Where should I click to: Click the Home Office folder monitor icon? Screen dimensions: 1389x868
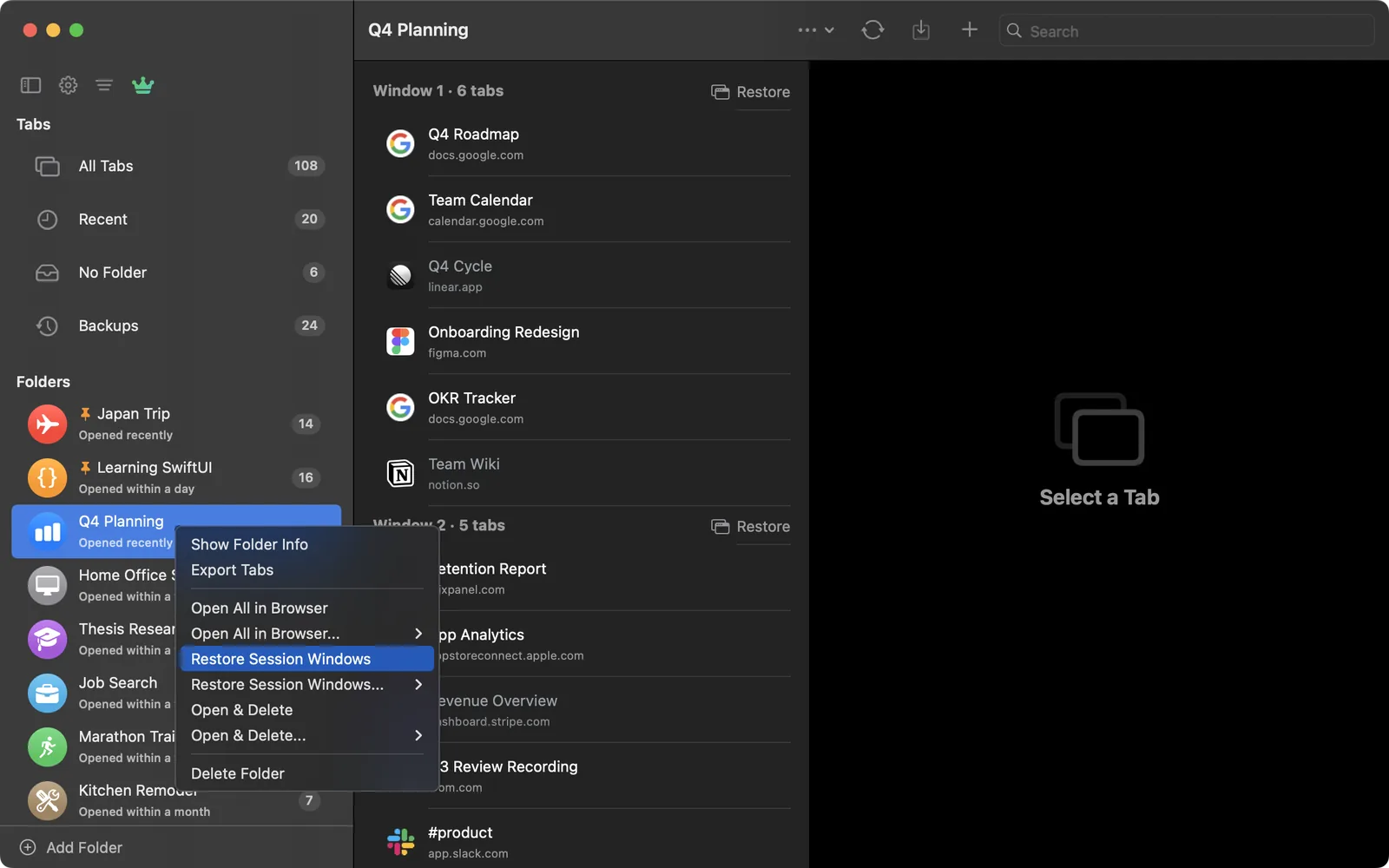tap(47, 585)
